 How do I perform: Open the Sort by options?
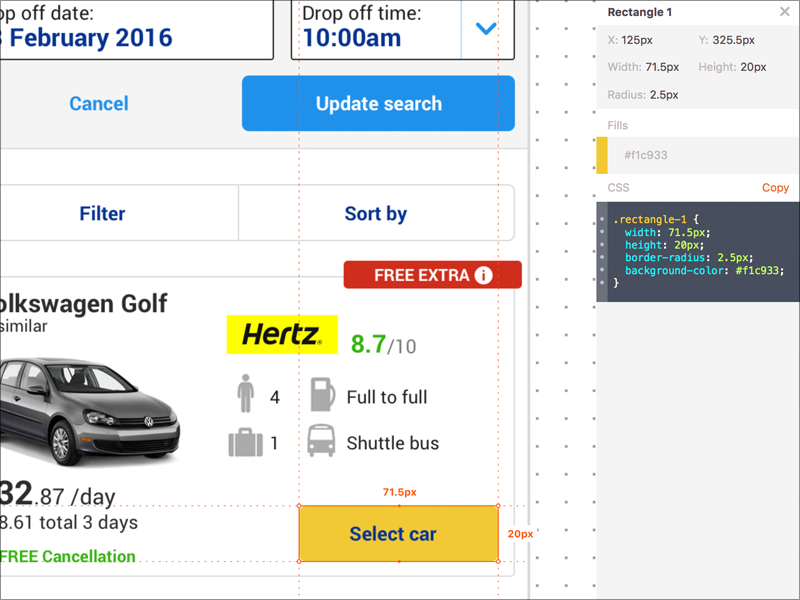click(376, 213)
